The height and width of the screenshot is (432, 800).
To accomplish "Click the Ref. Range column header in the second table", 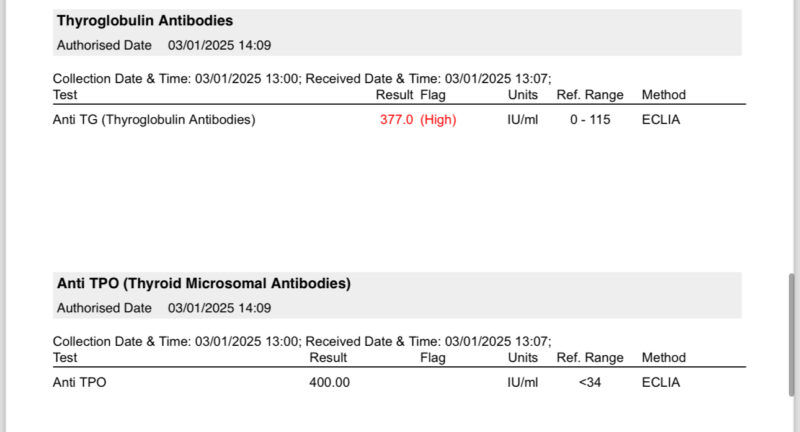I will point(590,358).
